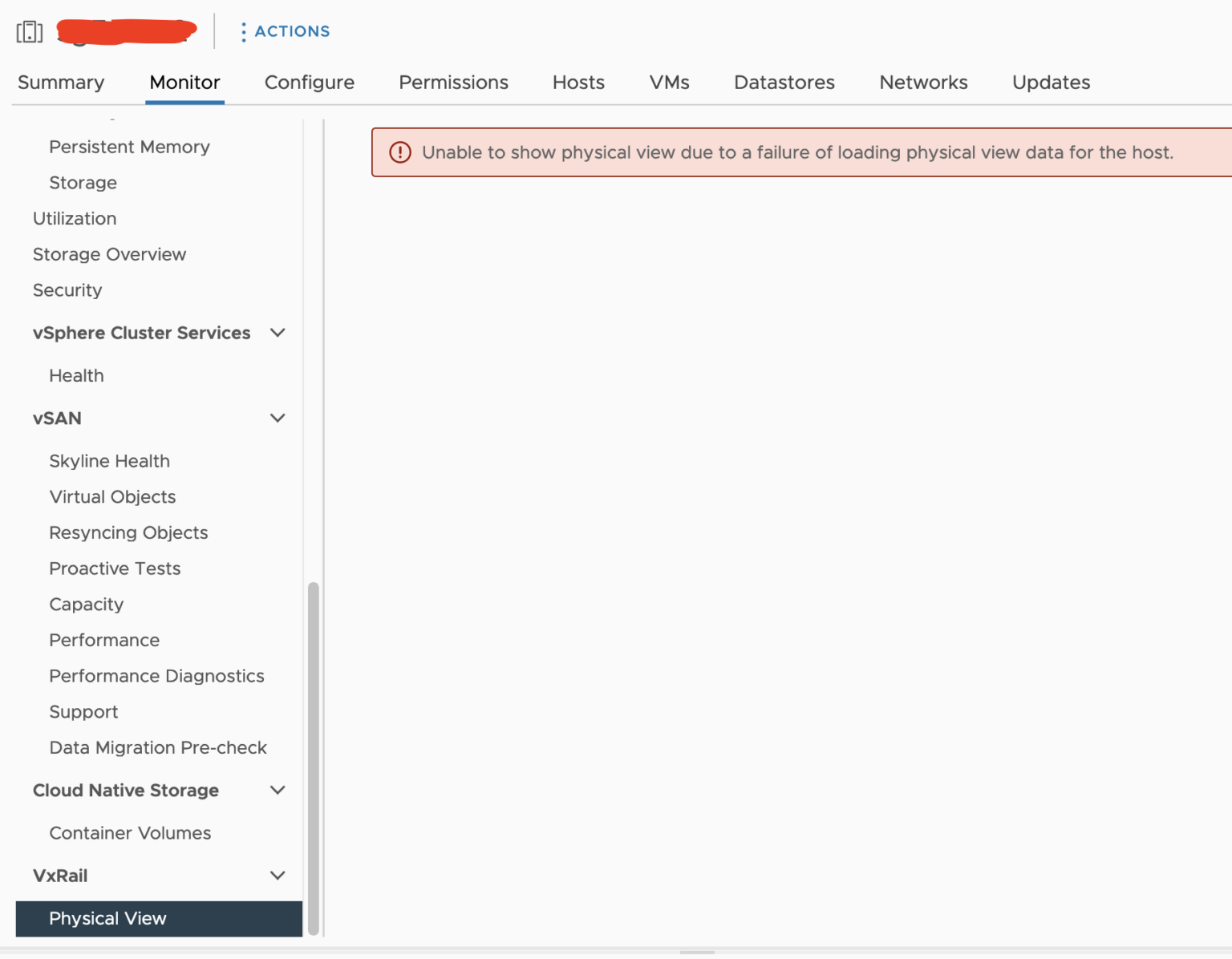The image size is (1232, 959).
Task: Open the Performance Diagnostics view
Action: click(156, 676)
